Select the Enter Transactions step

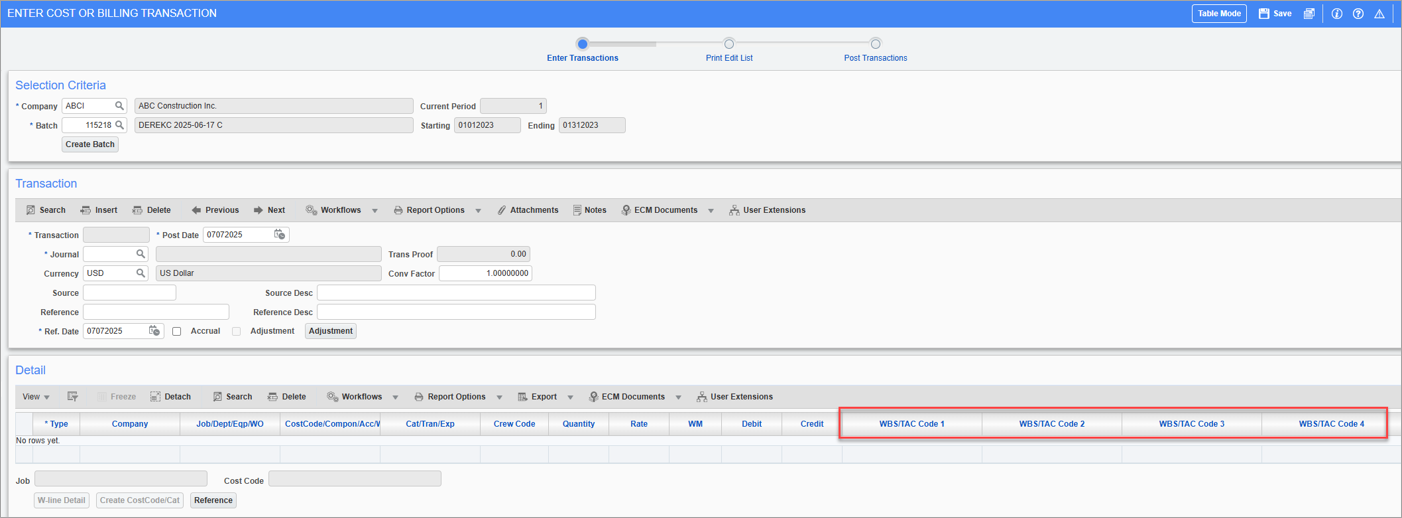(x=582, y=44)
